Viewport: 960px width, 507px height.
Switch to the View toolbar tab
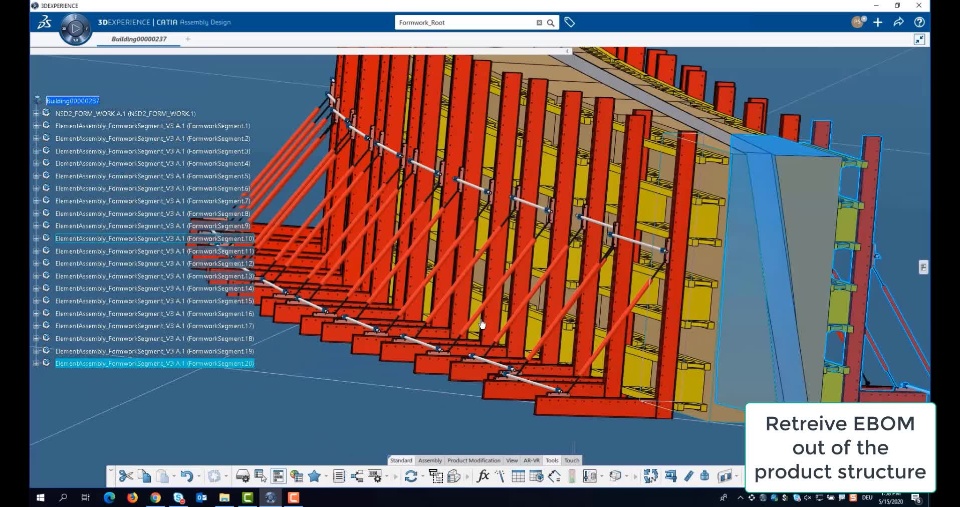pos(512,460)
